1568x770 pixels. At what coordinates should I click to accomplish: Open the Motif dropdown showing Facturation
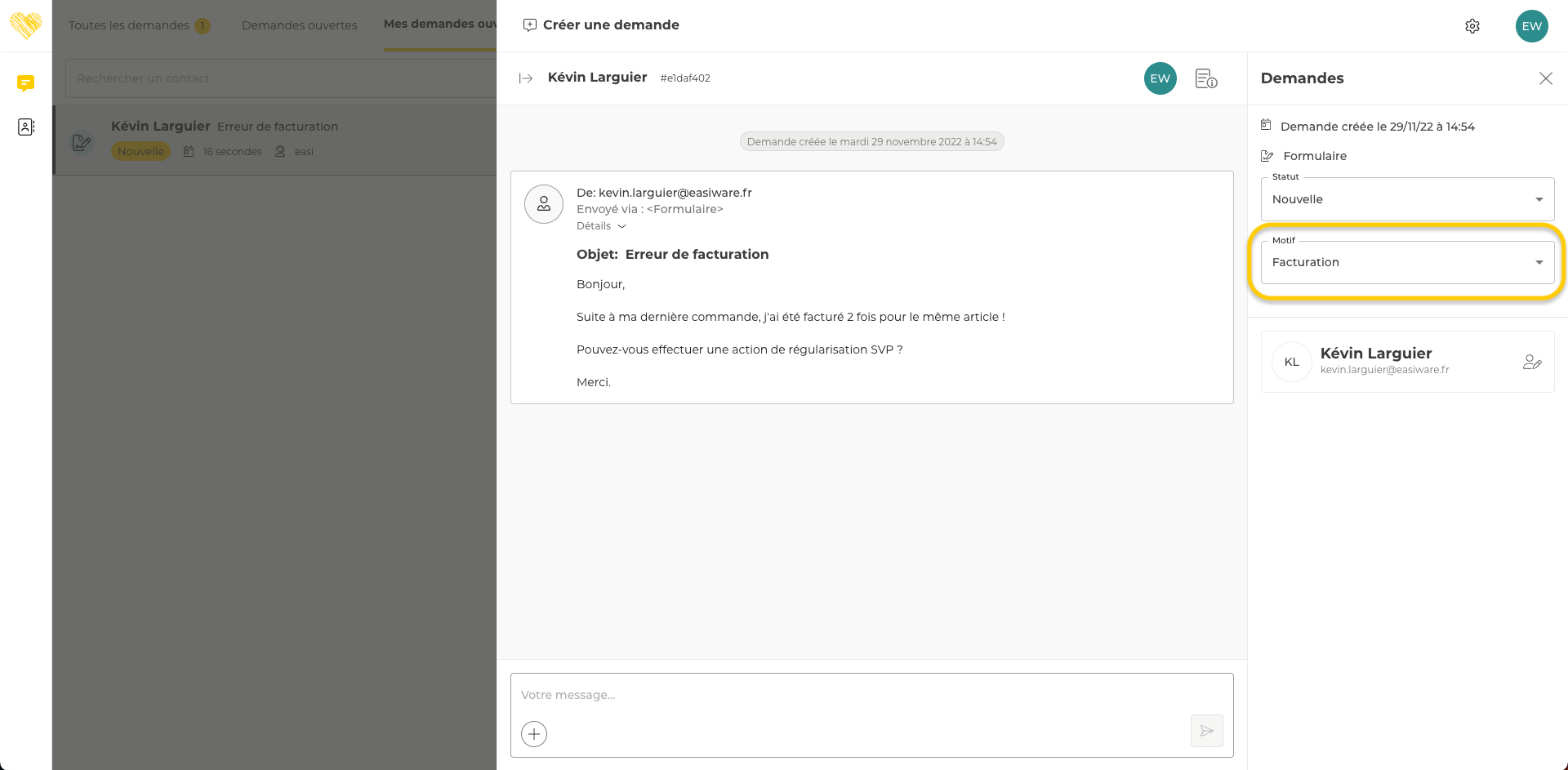click(1406, 262)
